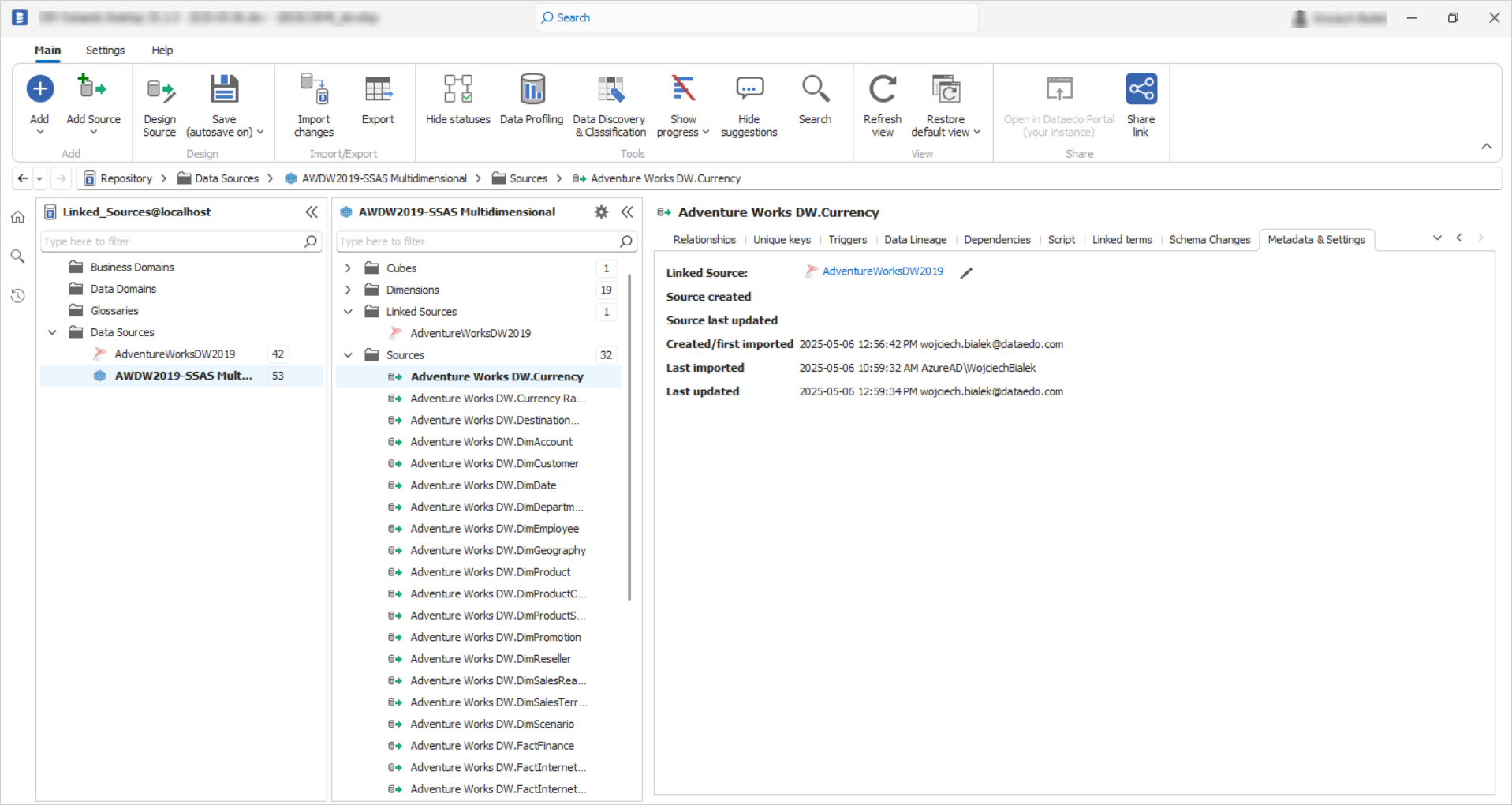The image size is (1512, 805).
Task: Expand the Dimensions folder node
Action: pyautogui.click(x=348, y=290)
